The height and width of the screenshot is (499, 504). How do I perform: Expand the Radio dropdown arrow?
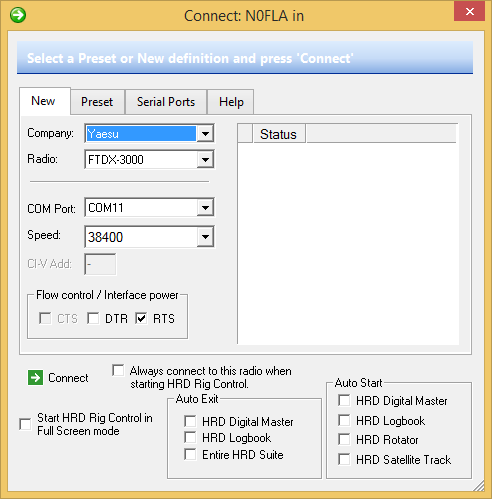pos(205,160)
